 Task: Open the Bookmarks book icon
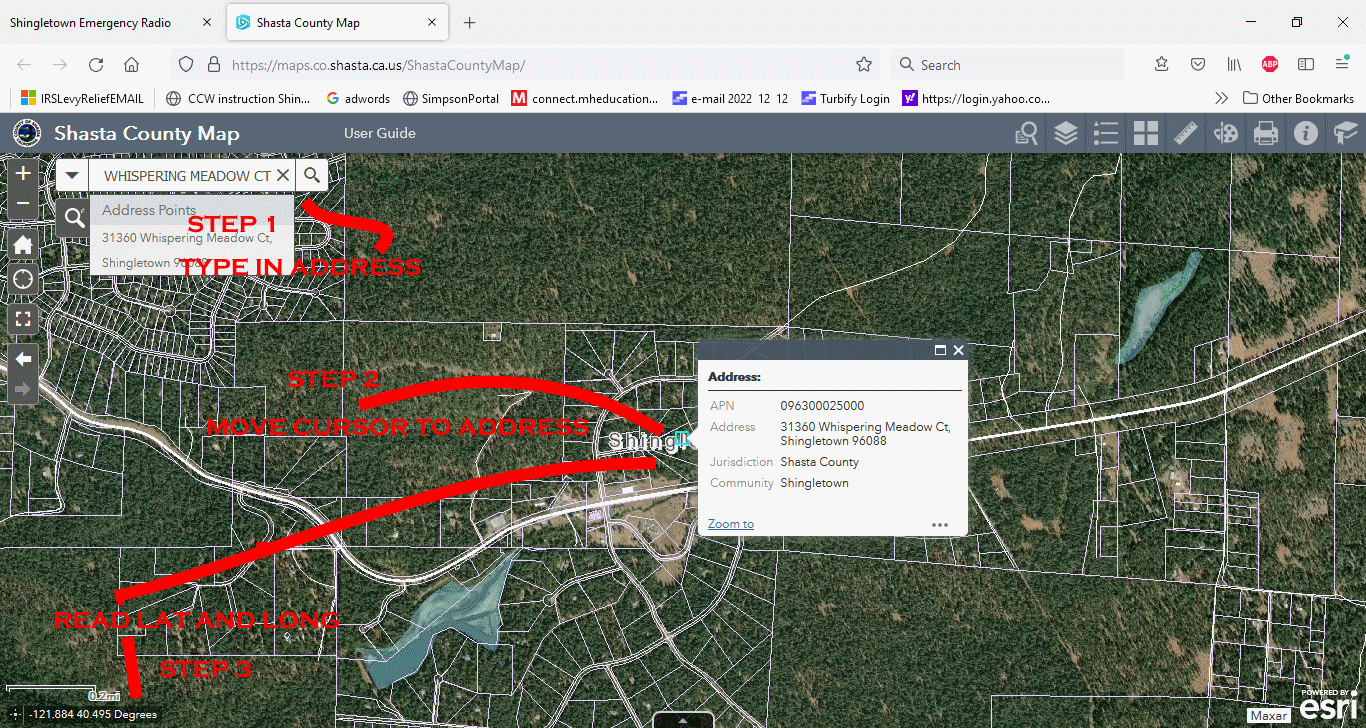(1346, 132)
